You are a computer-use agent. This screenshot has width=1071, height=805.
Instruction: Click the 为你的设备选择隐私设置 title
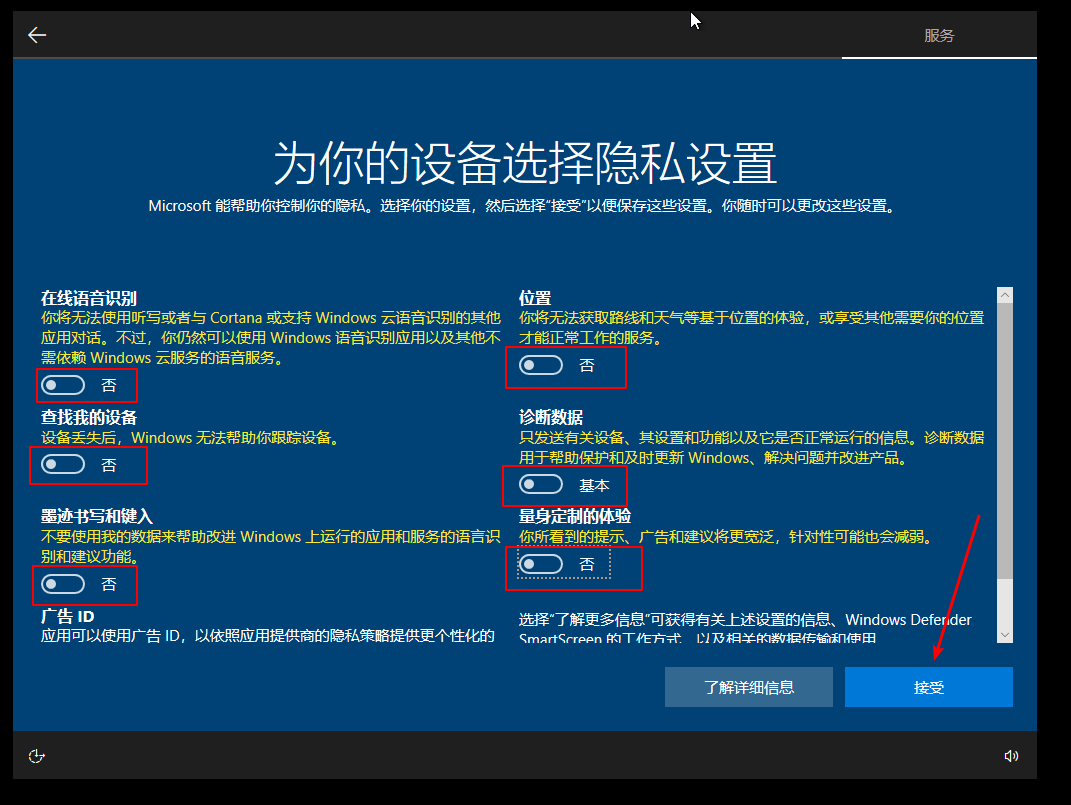525,163
